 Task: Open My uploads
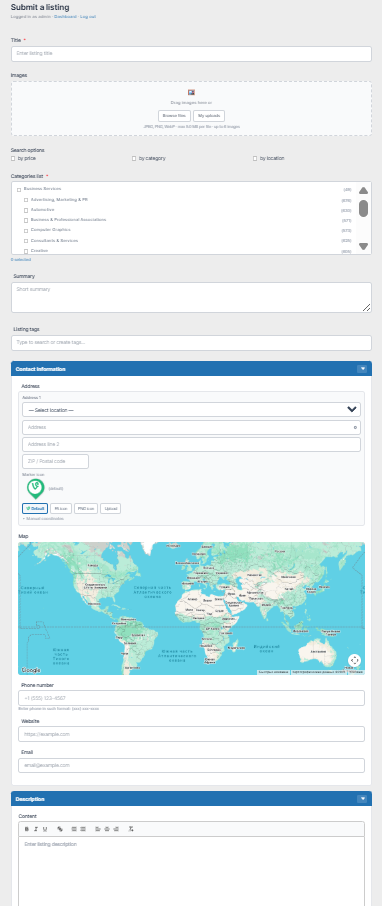pos(209,116)
